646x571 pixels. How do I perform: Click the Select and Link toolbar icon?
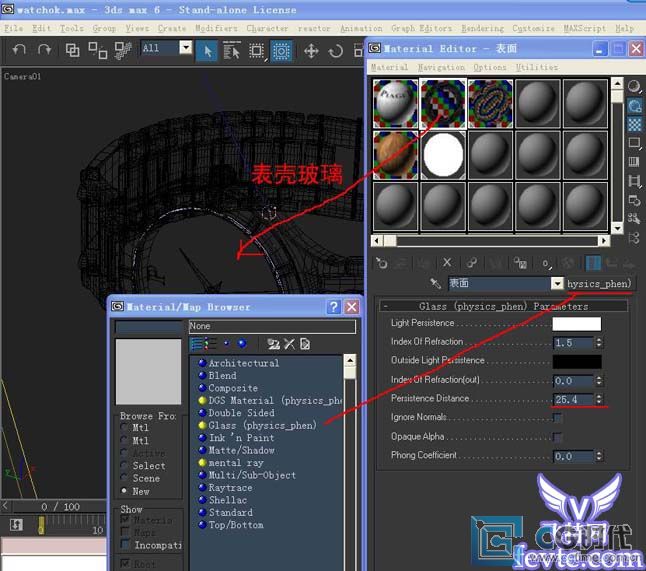[x=73, y=50]
